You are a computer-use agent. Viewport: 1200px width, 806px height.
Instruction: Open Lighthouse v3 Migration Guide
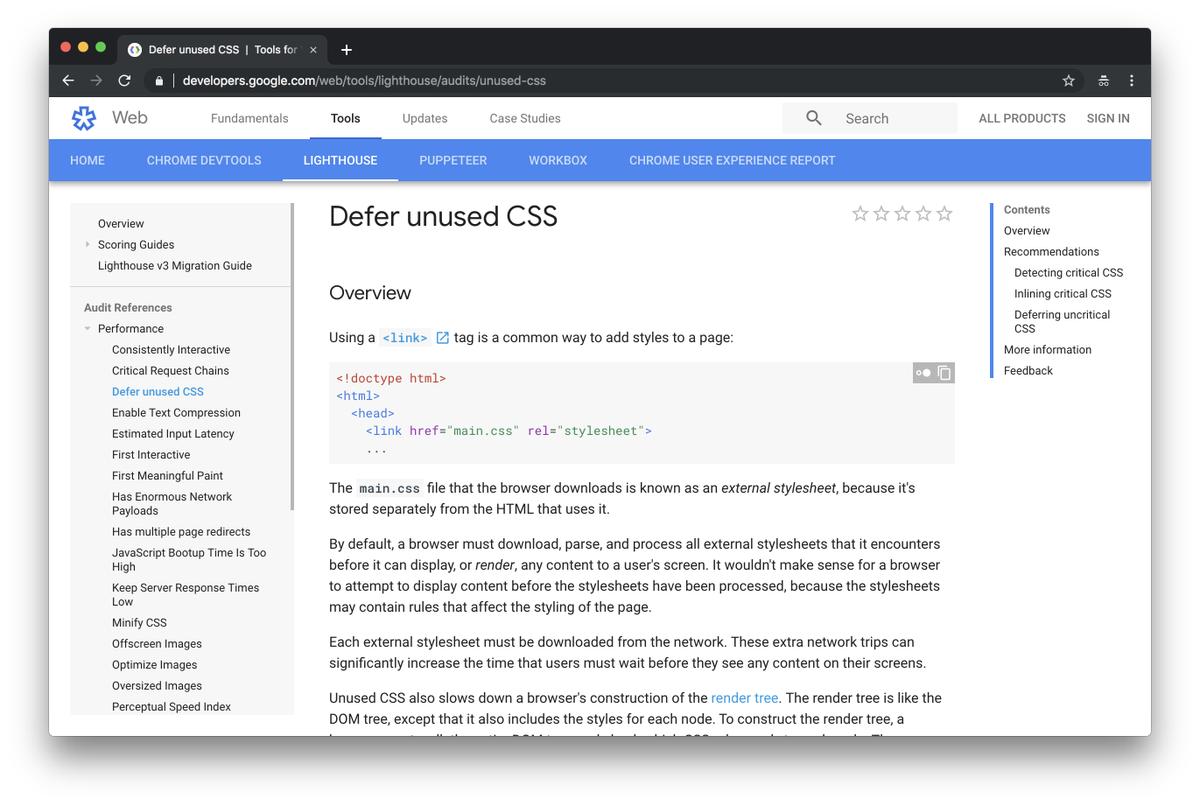pyautogui.click(x=175, y=266)
